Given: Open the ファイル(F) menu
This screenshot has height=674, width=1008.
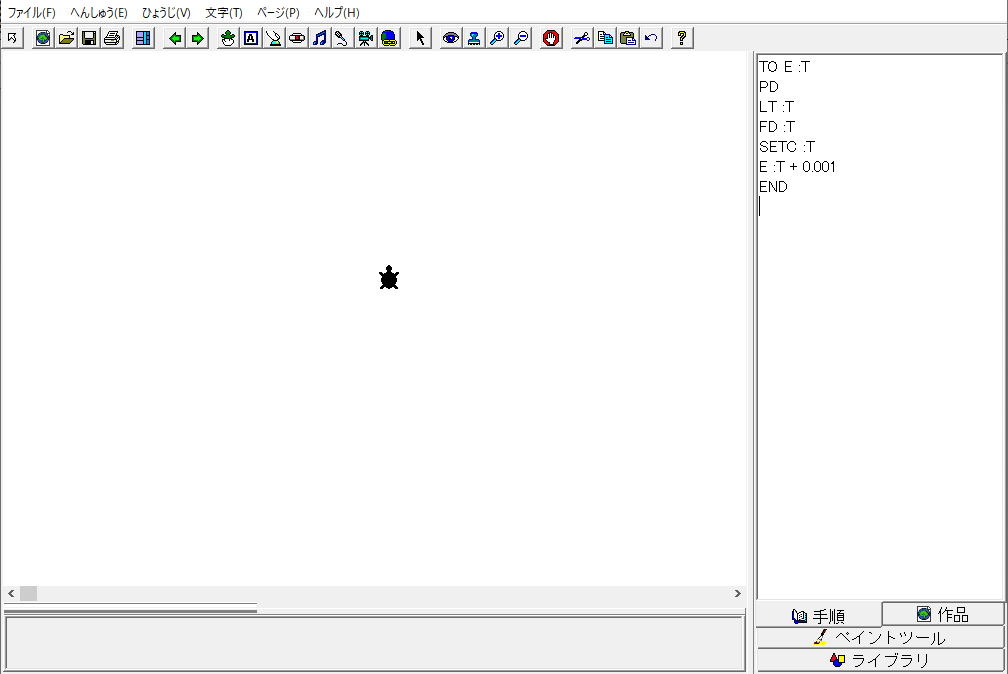Looking at the screenshot, I should (31, 12).
